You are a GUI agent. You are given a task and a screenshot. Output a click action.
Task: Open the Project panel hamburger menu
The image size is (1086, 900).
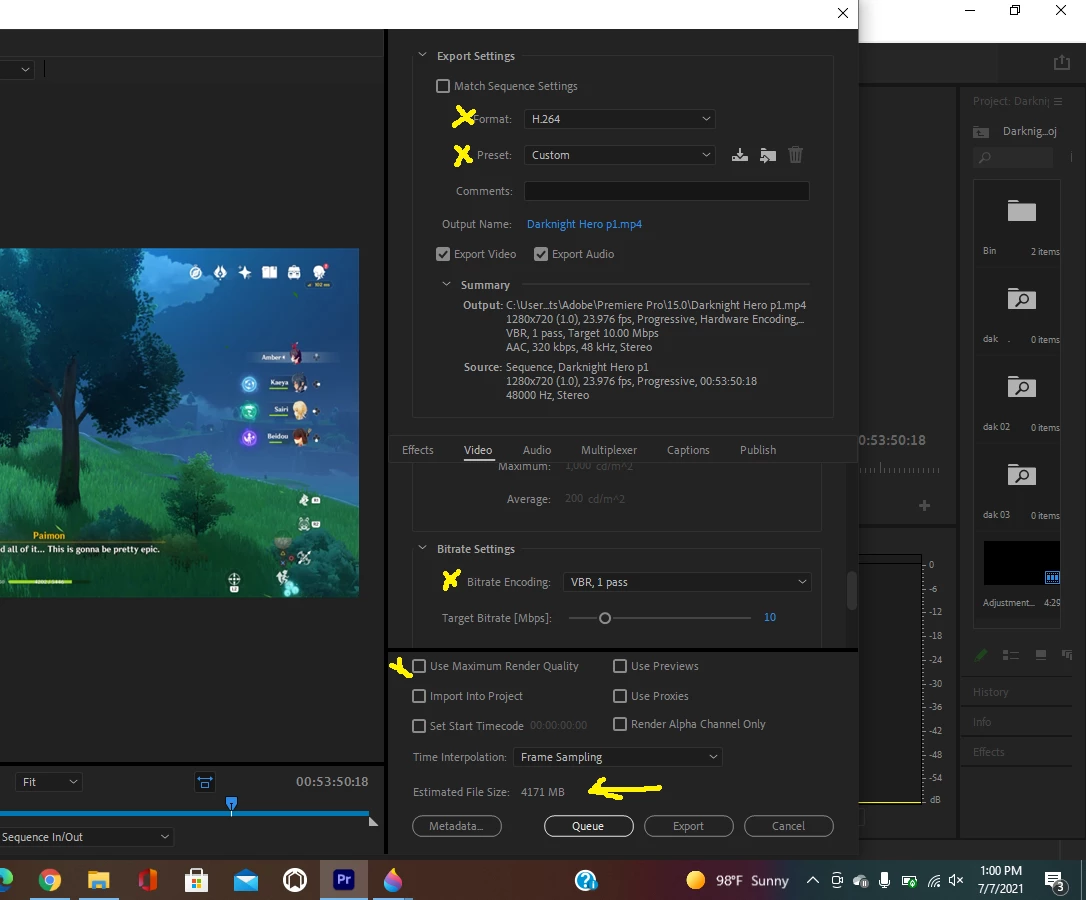1058,101
